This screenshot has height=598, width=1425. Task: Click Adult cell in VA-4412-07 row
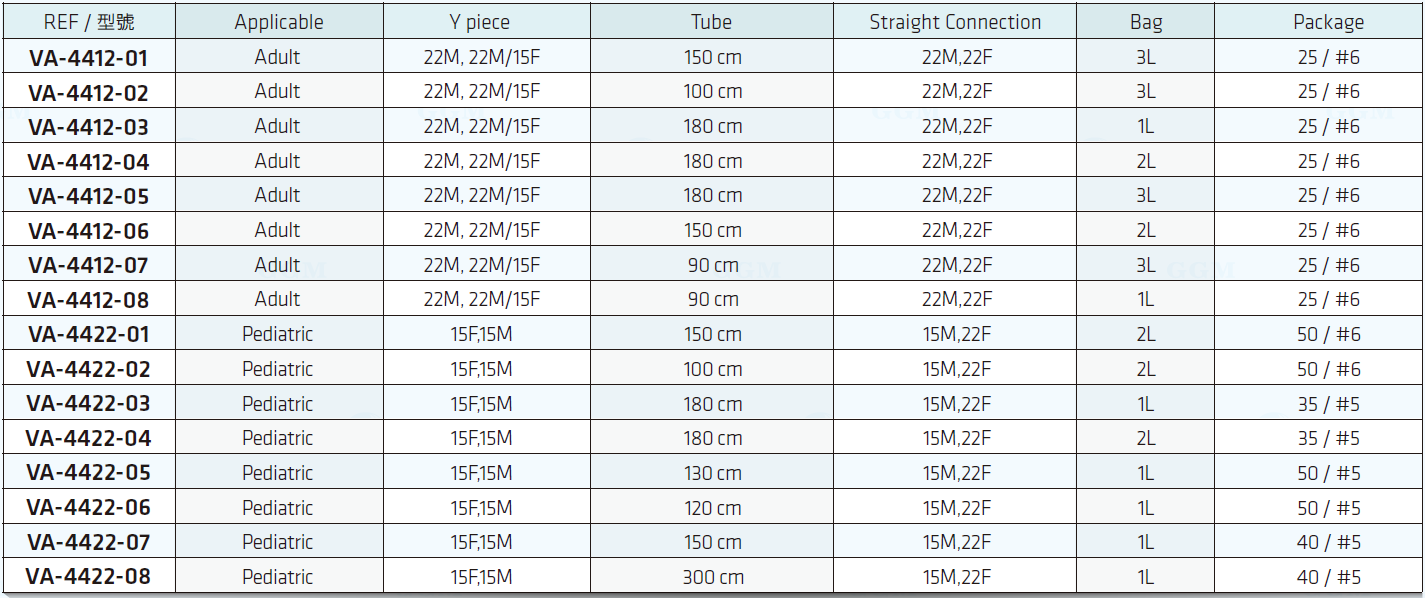tap(278, 265)
